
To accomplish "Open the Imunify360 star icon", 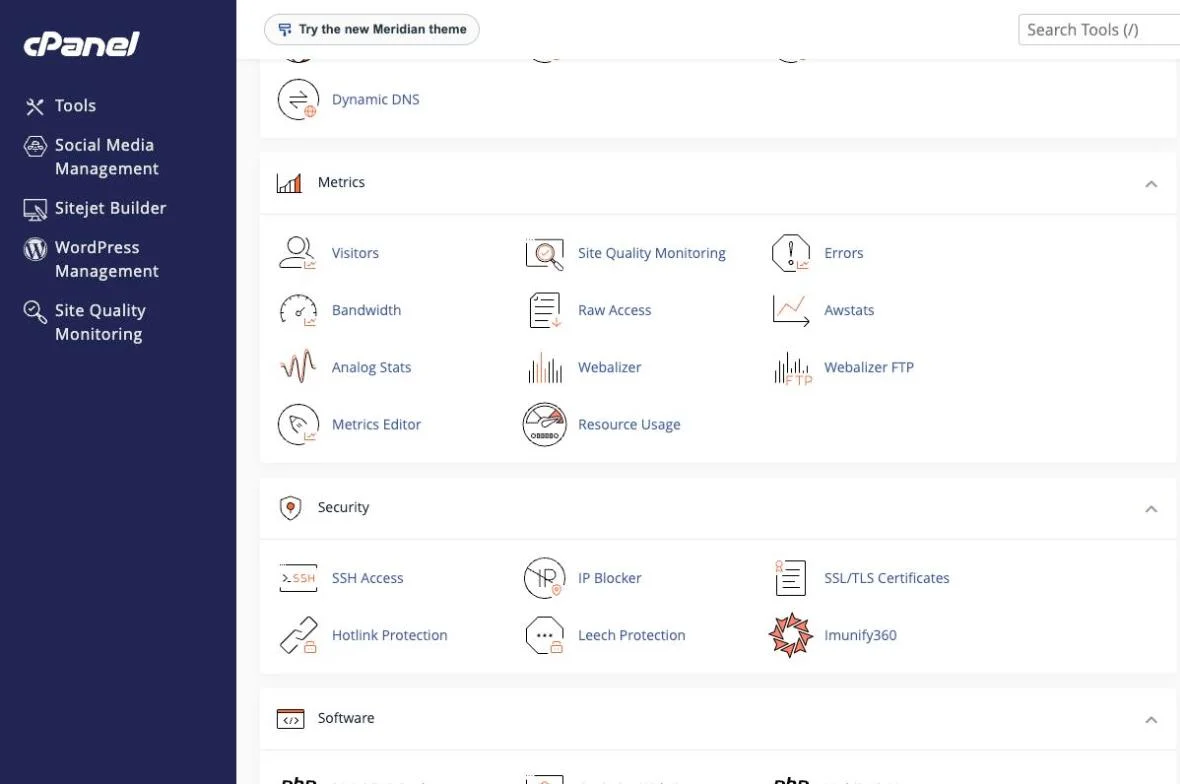I will tap(790, 635).
